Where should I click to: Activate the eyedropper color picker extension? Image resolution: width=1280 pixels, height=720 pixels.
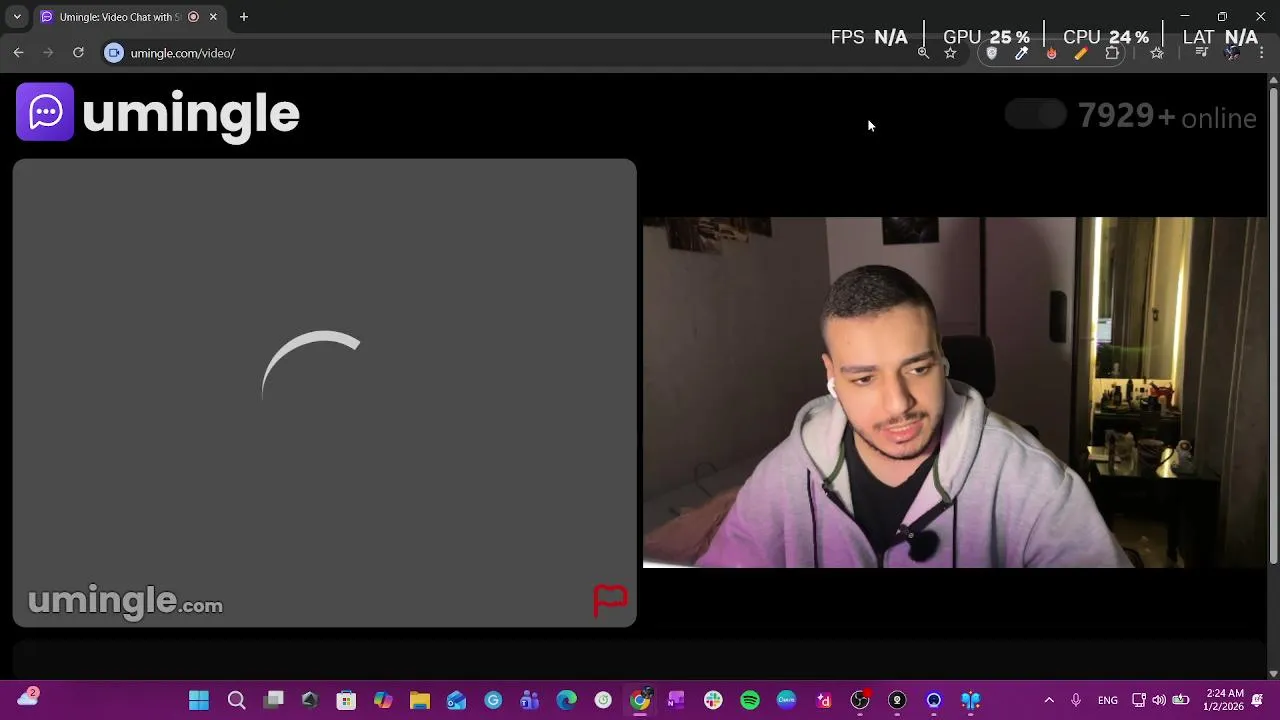(x=1022, y=53)
